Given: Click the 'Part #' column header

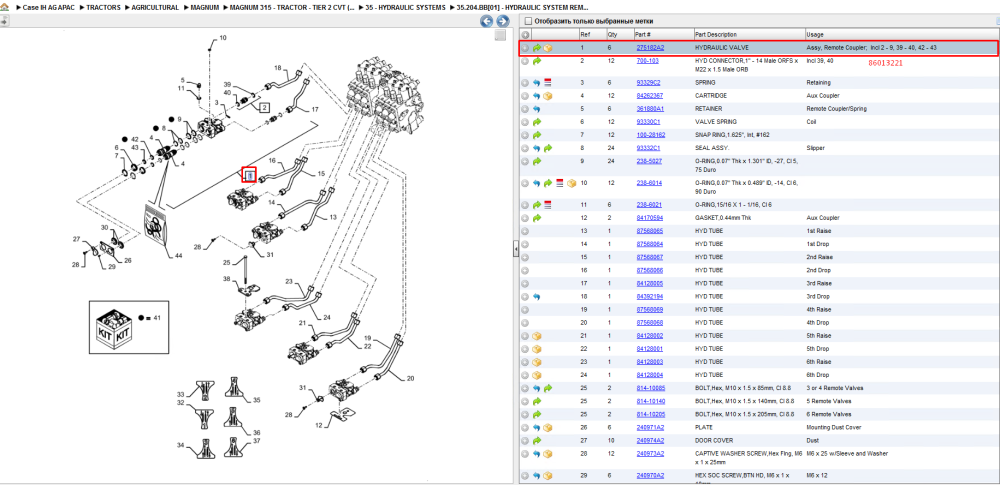Looking at the screenshot, I should pos(642,34).
